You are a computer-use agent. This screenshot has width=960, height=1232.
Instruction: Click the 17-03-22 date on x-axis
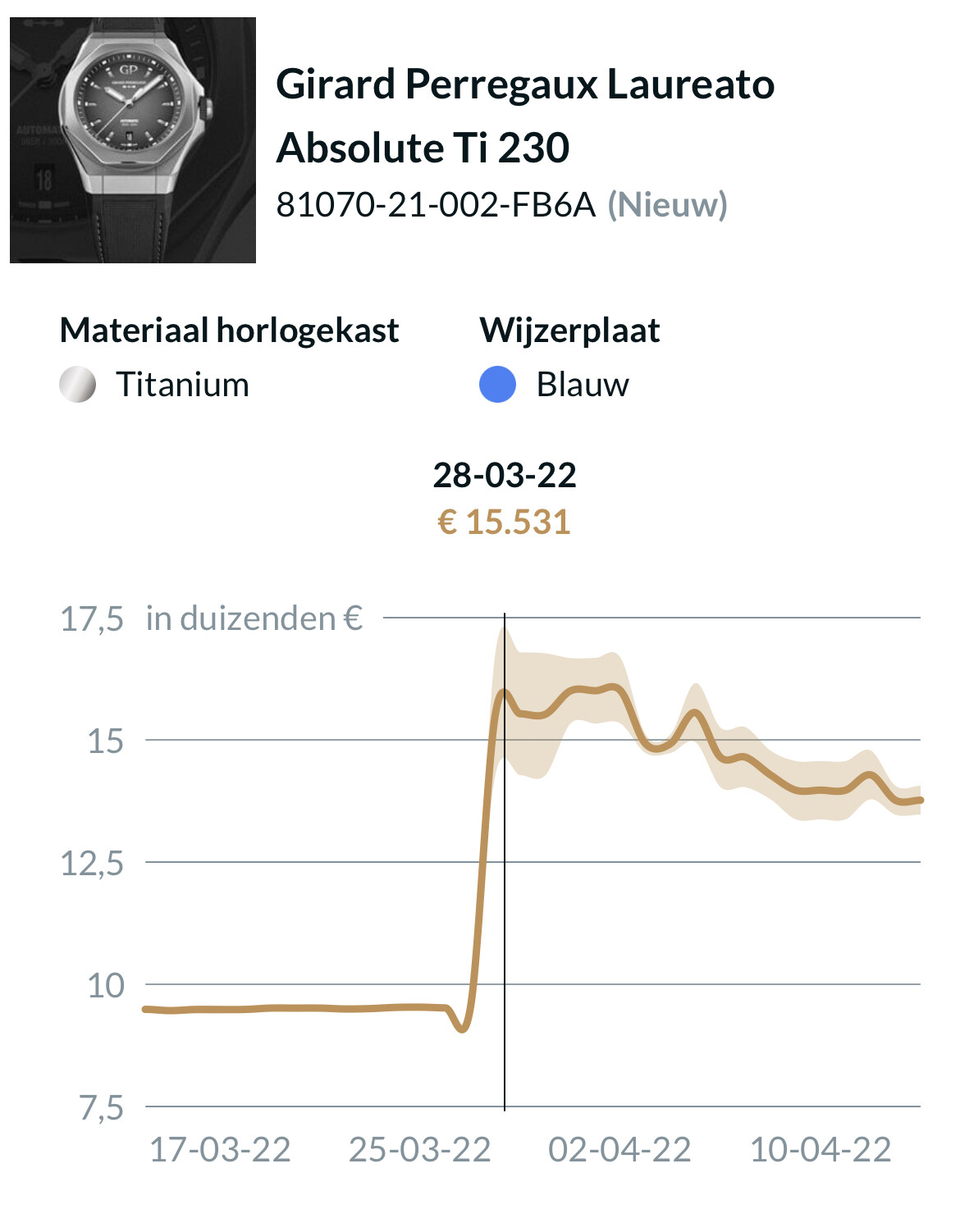click(x=220, y=1150)
